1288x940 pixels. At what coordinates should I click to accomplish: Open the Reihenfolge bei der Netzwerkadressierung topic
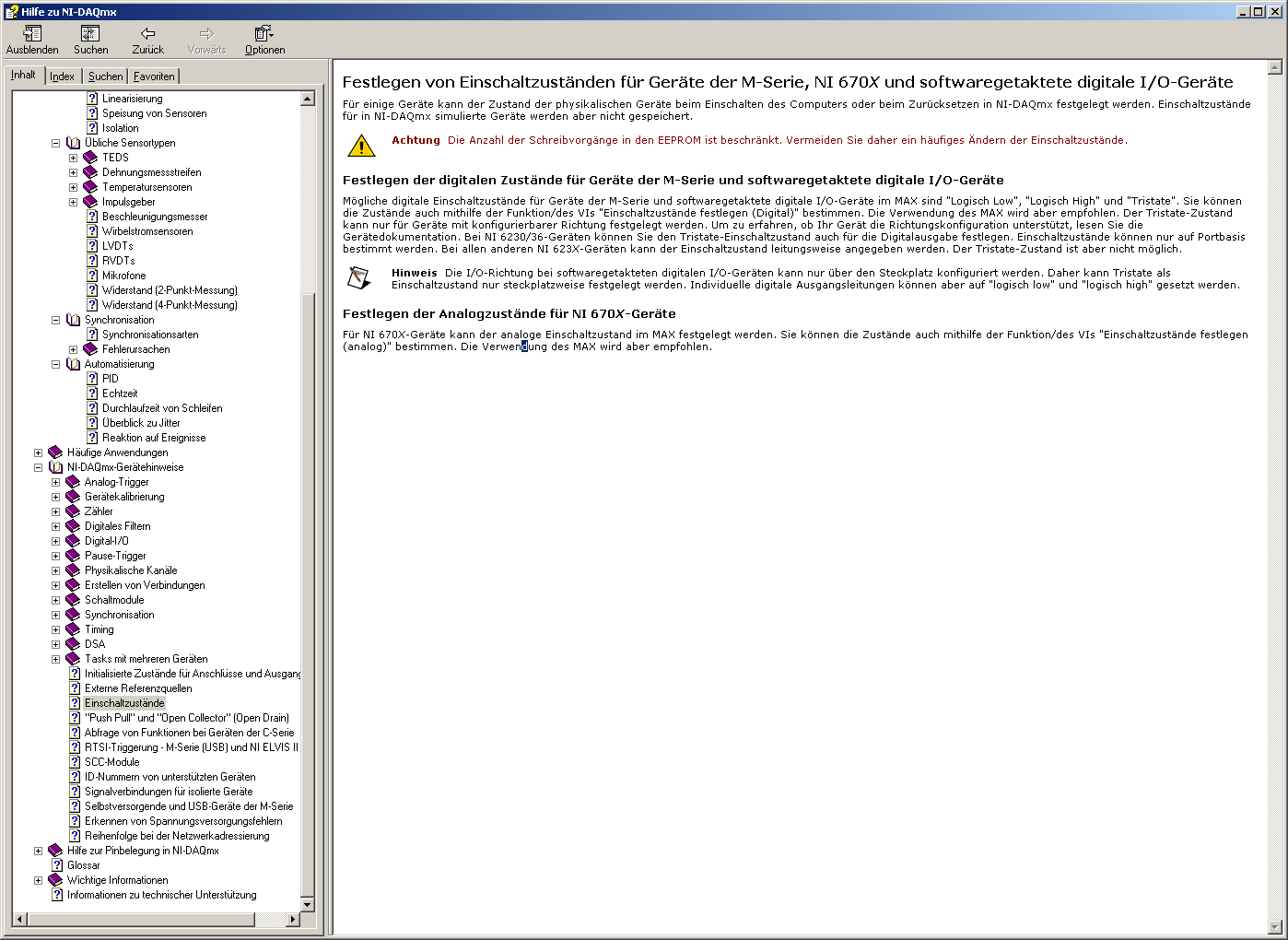point(177,836)
